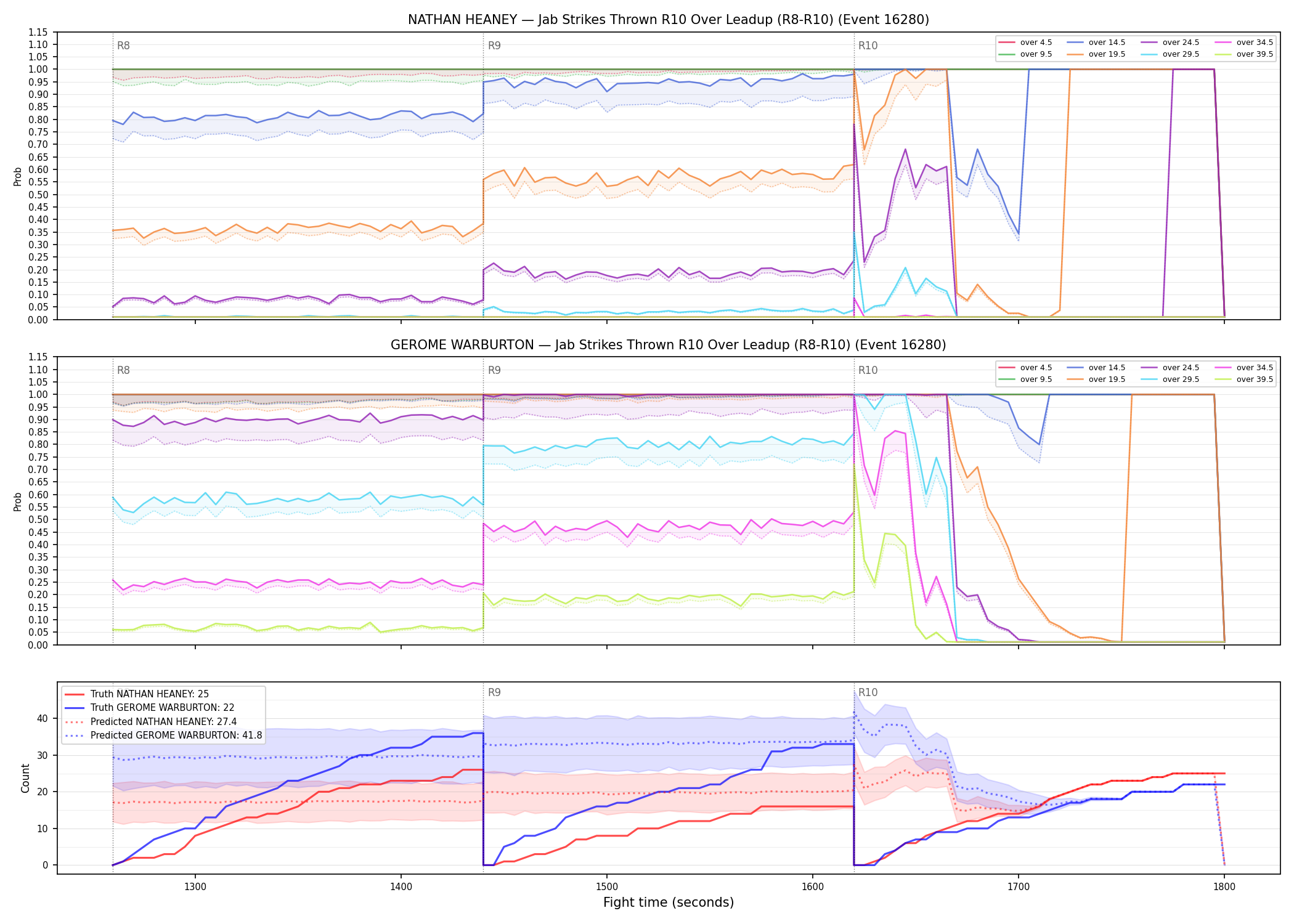Click the 1800 x-axis tick label
The height and width of the screenshot is (924, 1294).
point(1224,887)
